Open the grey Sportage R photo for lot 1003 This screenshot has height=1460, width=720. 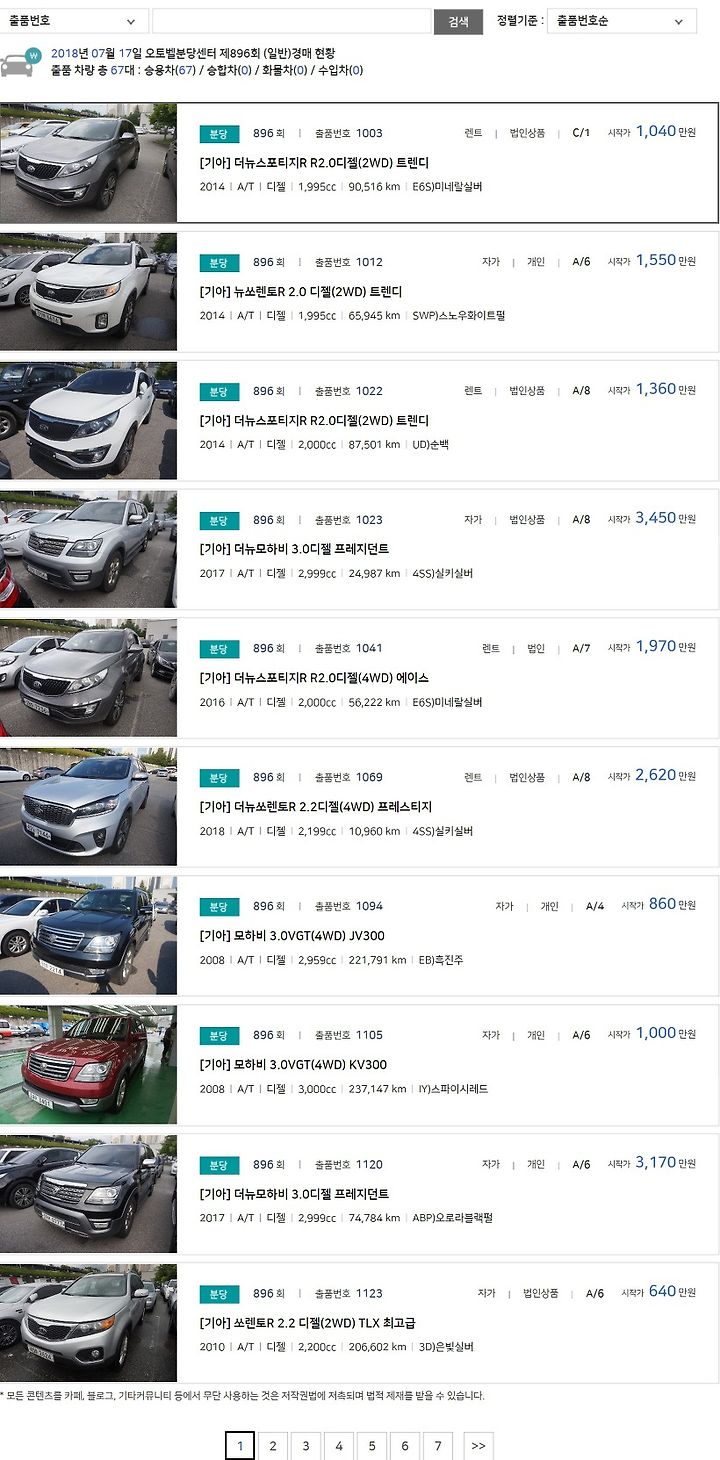pos(88,162)
